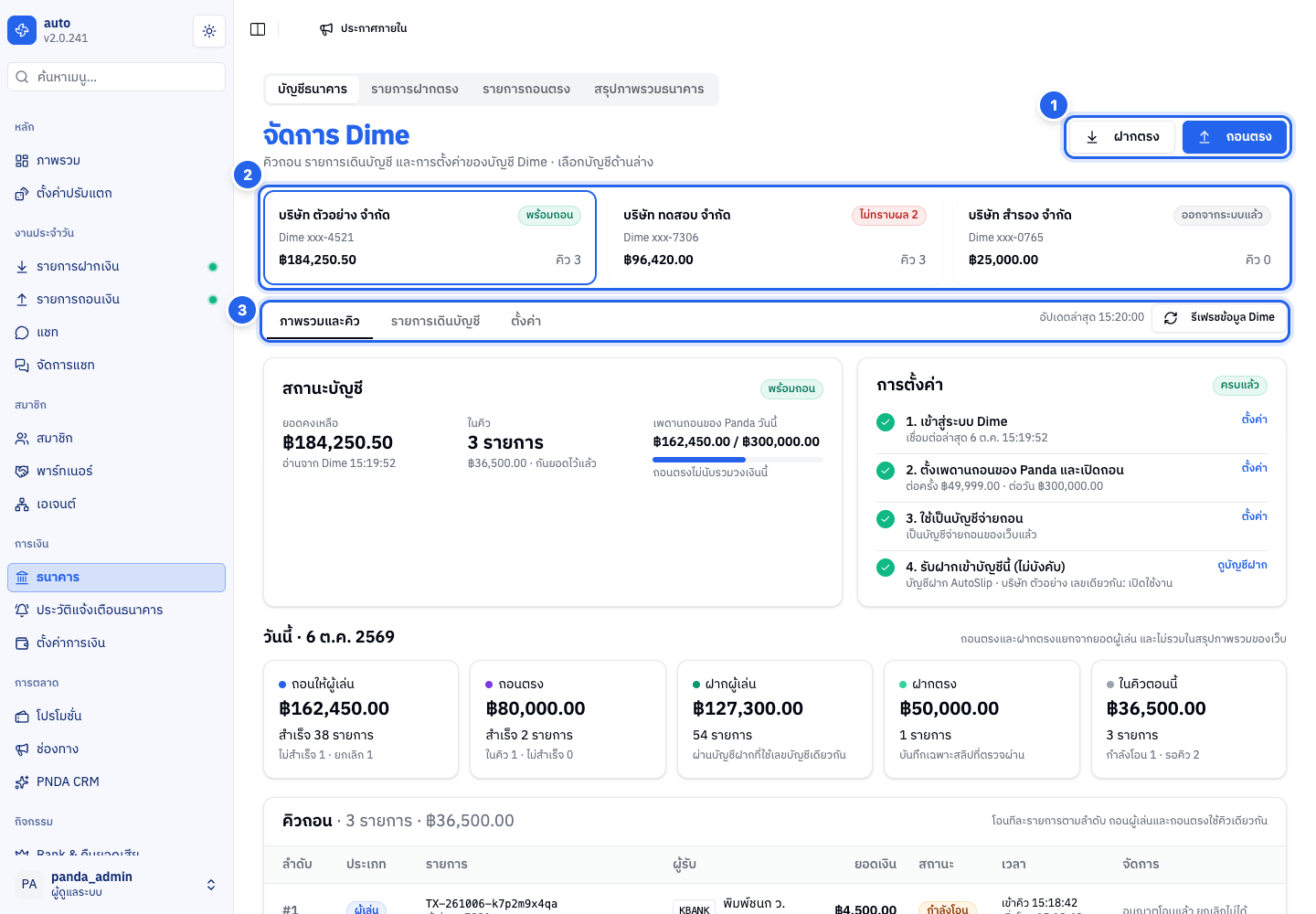Click the Panda withdrawal limit progress bar
Viewport: 1316px width, 914px height.
[x=738, y=460]
